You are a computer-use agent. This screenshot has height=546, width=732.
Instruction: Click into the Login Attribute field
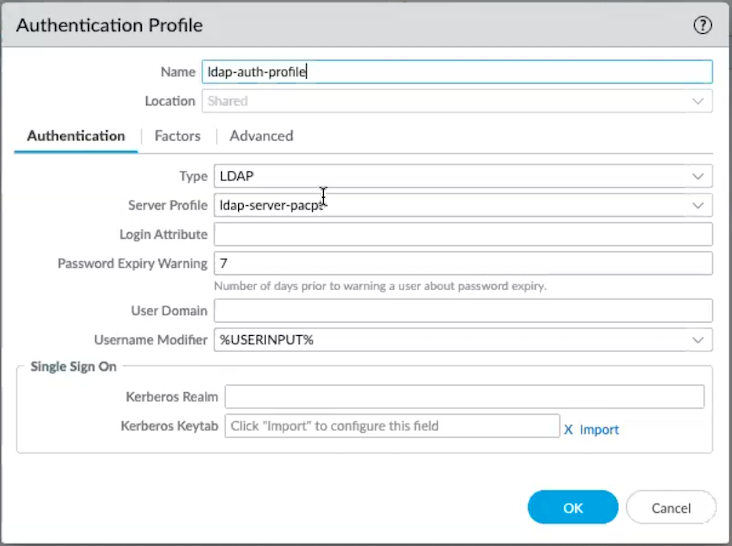462,234
